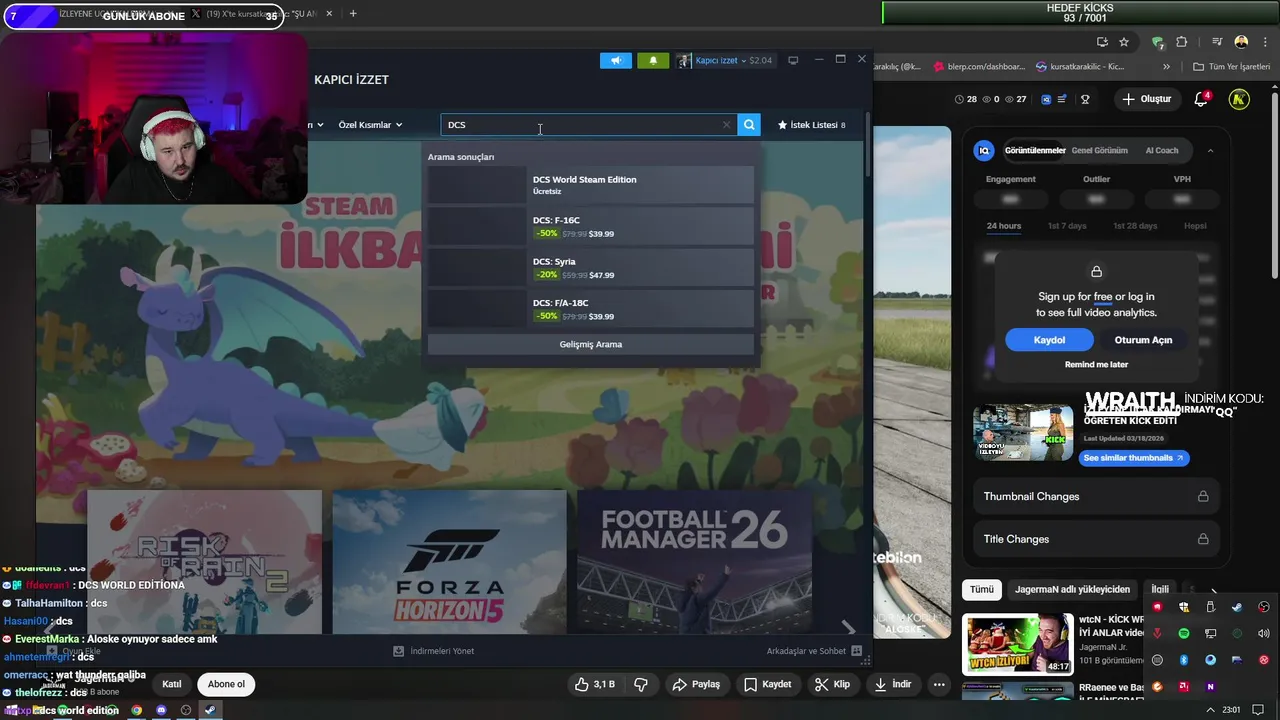Screen dimensions: 1280x720
Task: Open Chrome three-dot menu
Action: pos(1264,42)
